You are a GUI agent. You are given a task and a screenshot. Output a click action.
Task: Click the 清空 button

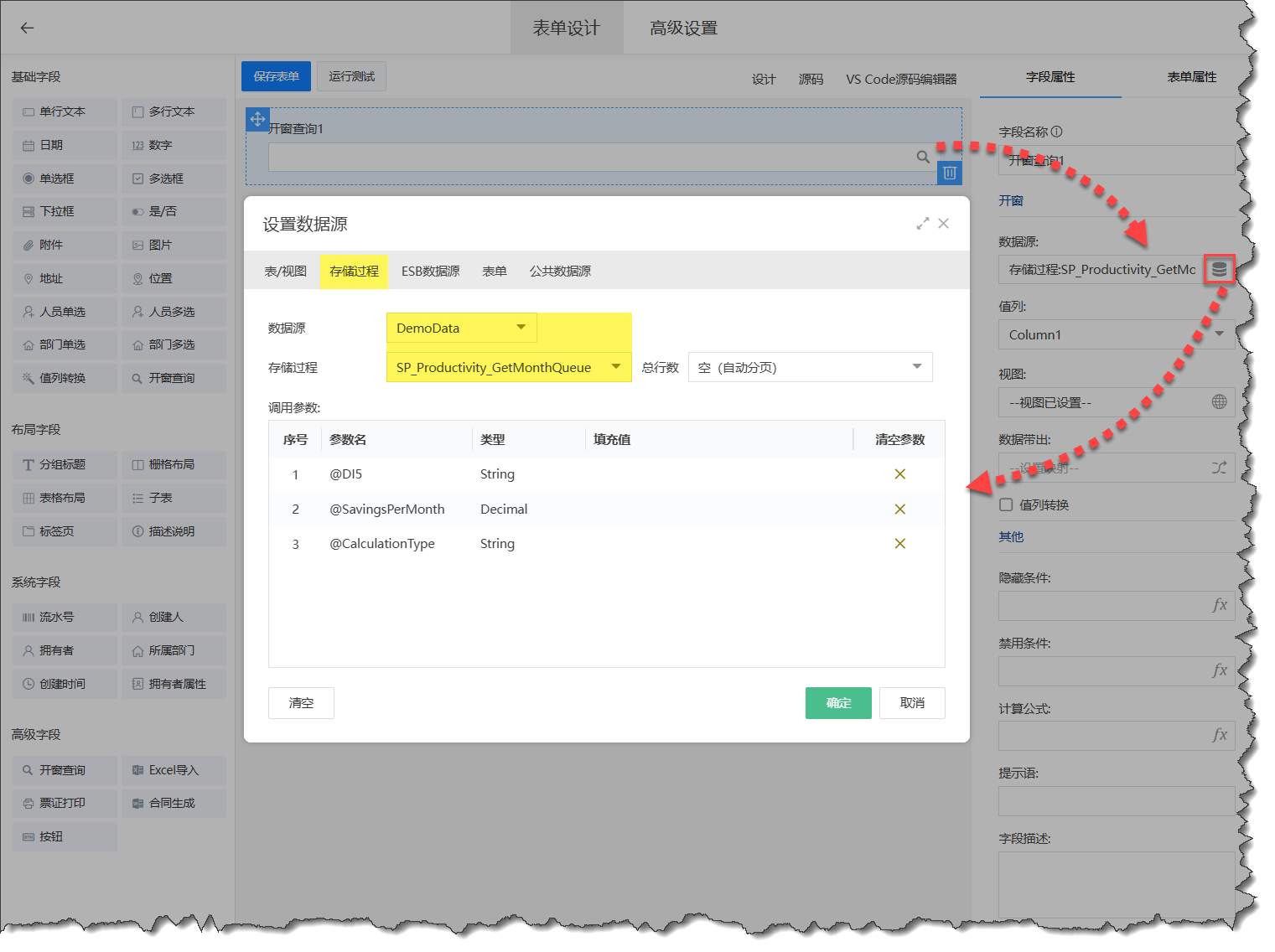pos(301,703)
